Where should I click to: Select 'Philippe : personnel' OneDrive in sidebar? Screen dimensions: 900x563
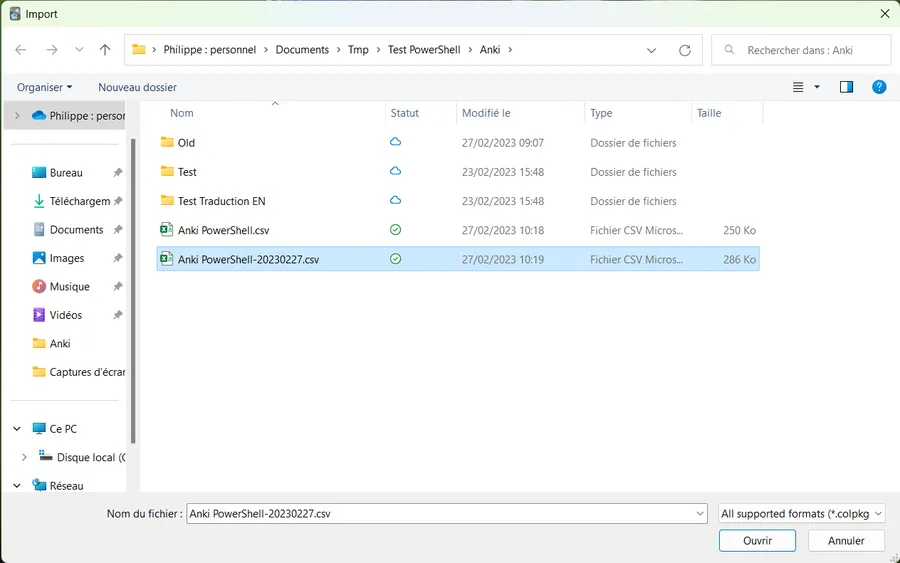(79, 116)
